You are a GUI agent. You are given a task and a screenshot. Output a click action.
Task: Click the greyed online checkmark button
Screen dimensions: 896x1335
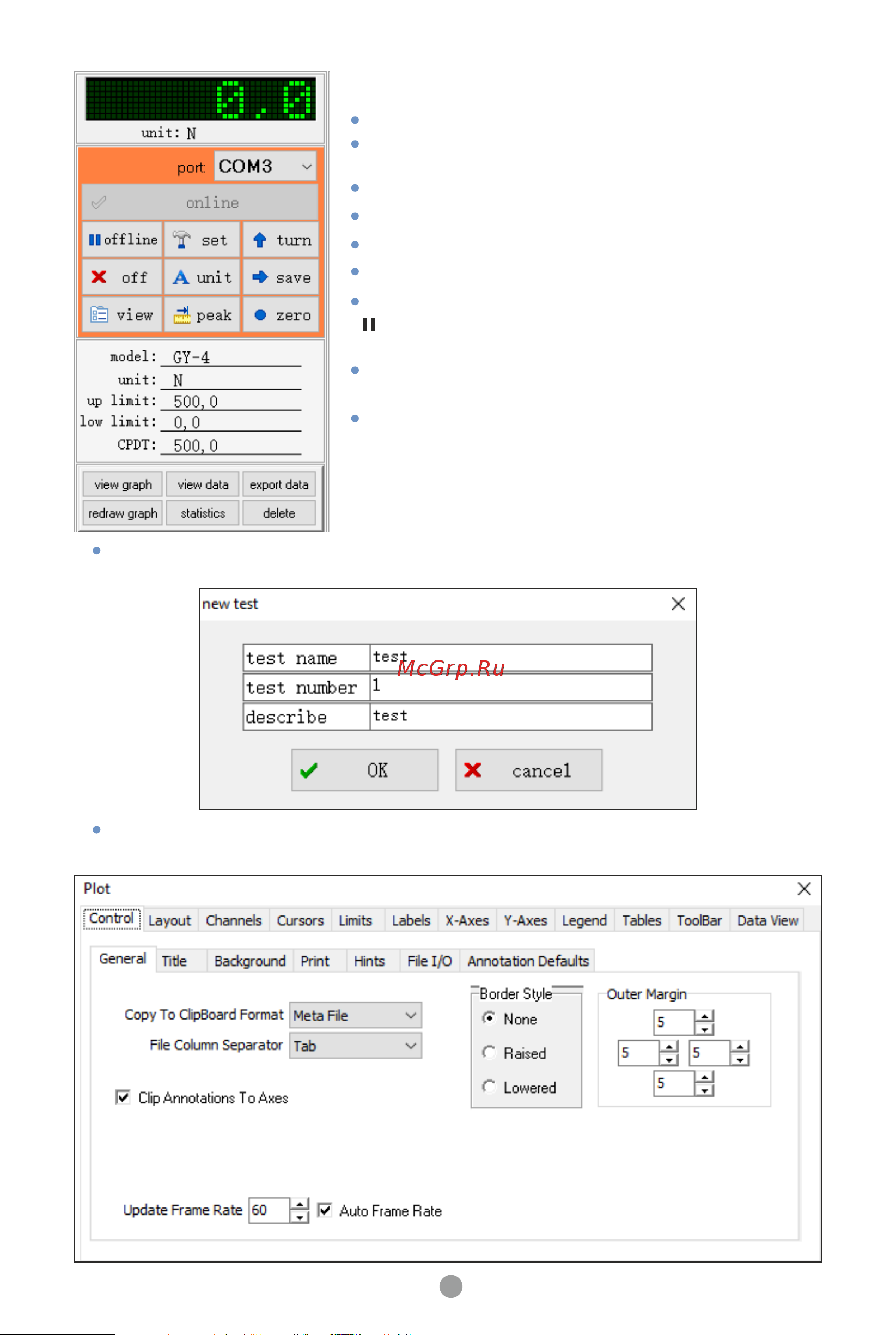(x=200, y=202)
